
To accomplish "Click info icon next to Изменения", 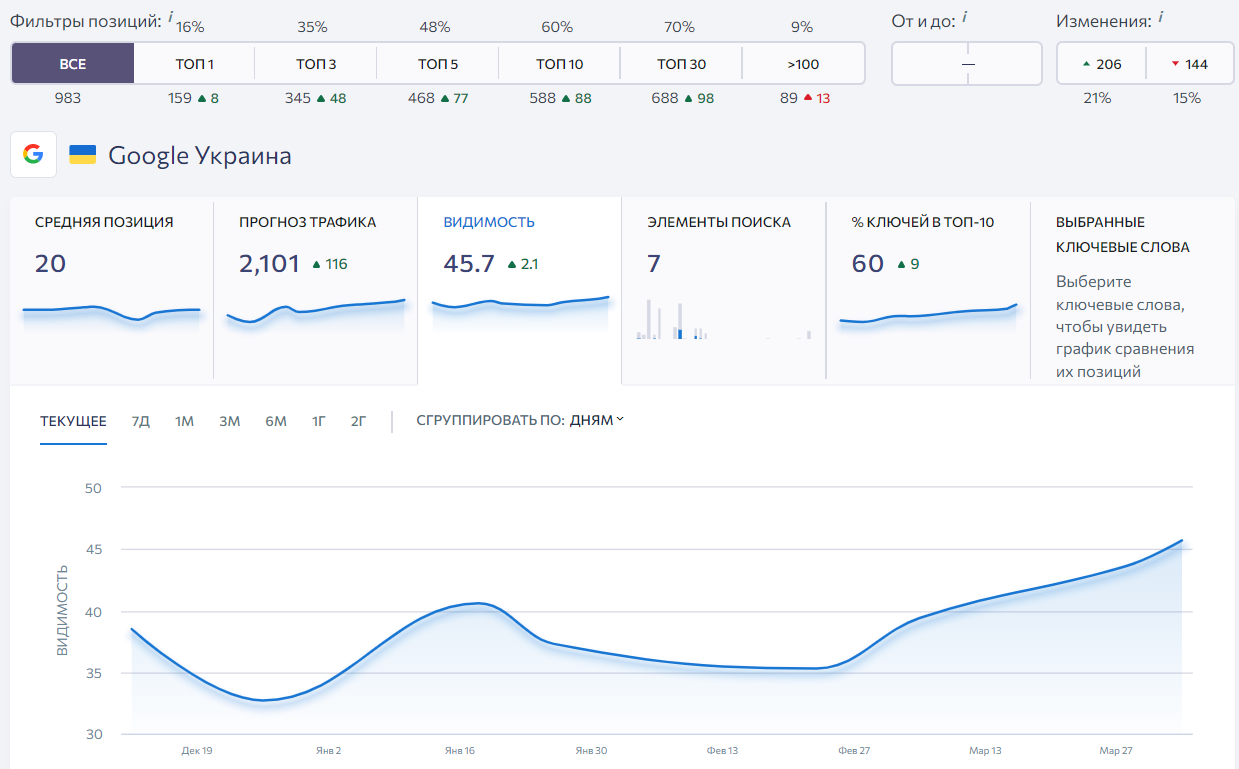I will (1161, 17).
